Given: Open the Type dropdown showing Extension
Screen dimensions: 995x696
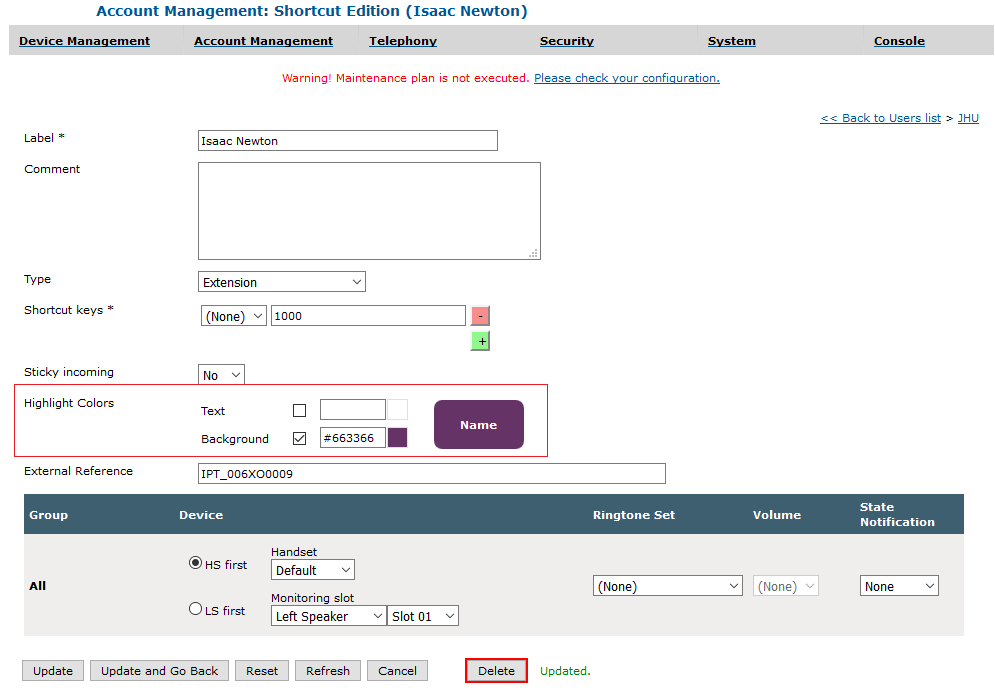Looking at the screenshot, I should point(282,282).
